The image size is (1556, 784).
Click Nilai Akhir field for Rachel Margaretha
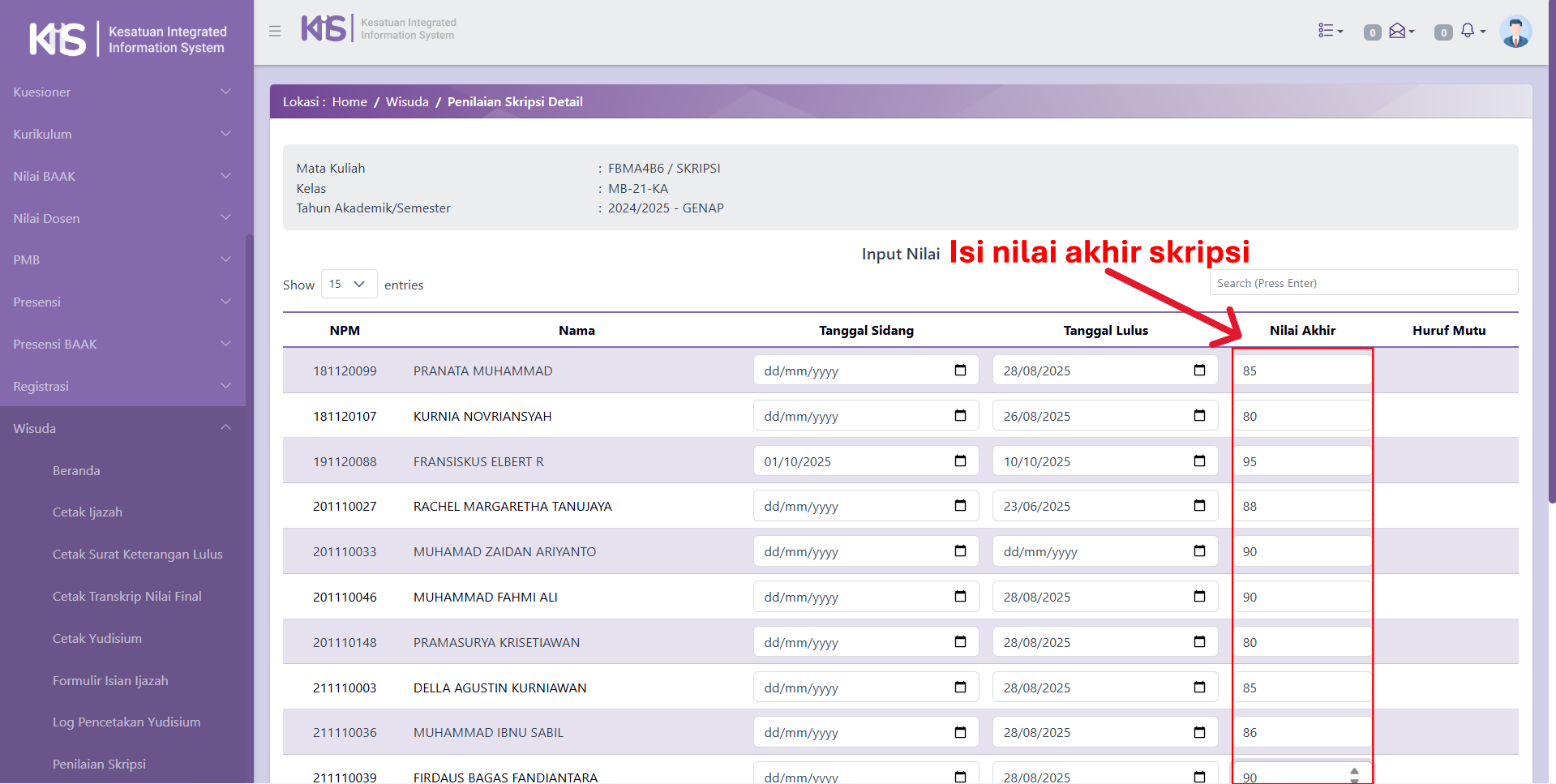tap(1301, 507)
